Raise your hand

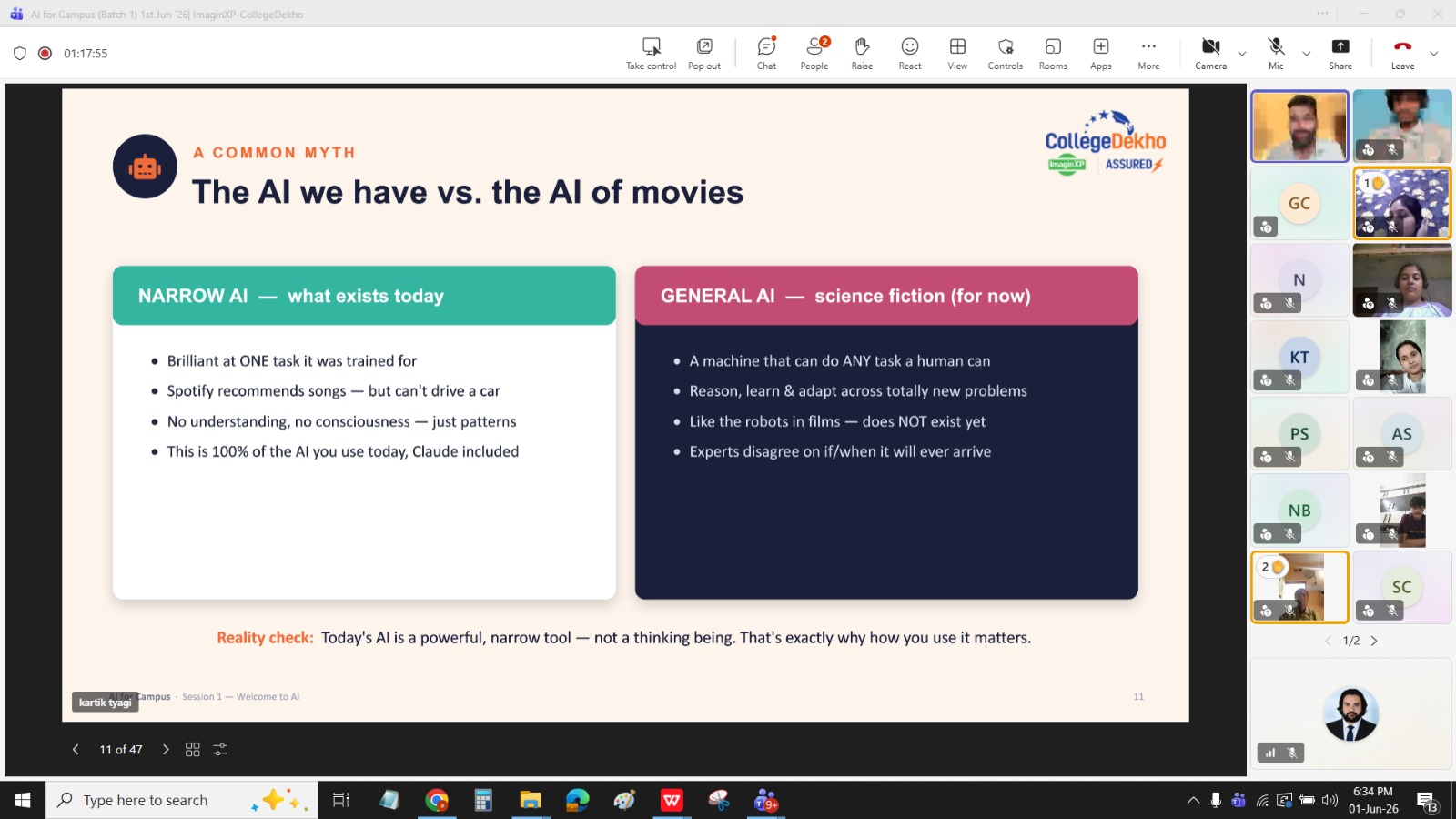click(x=862, y=54)
